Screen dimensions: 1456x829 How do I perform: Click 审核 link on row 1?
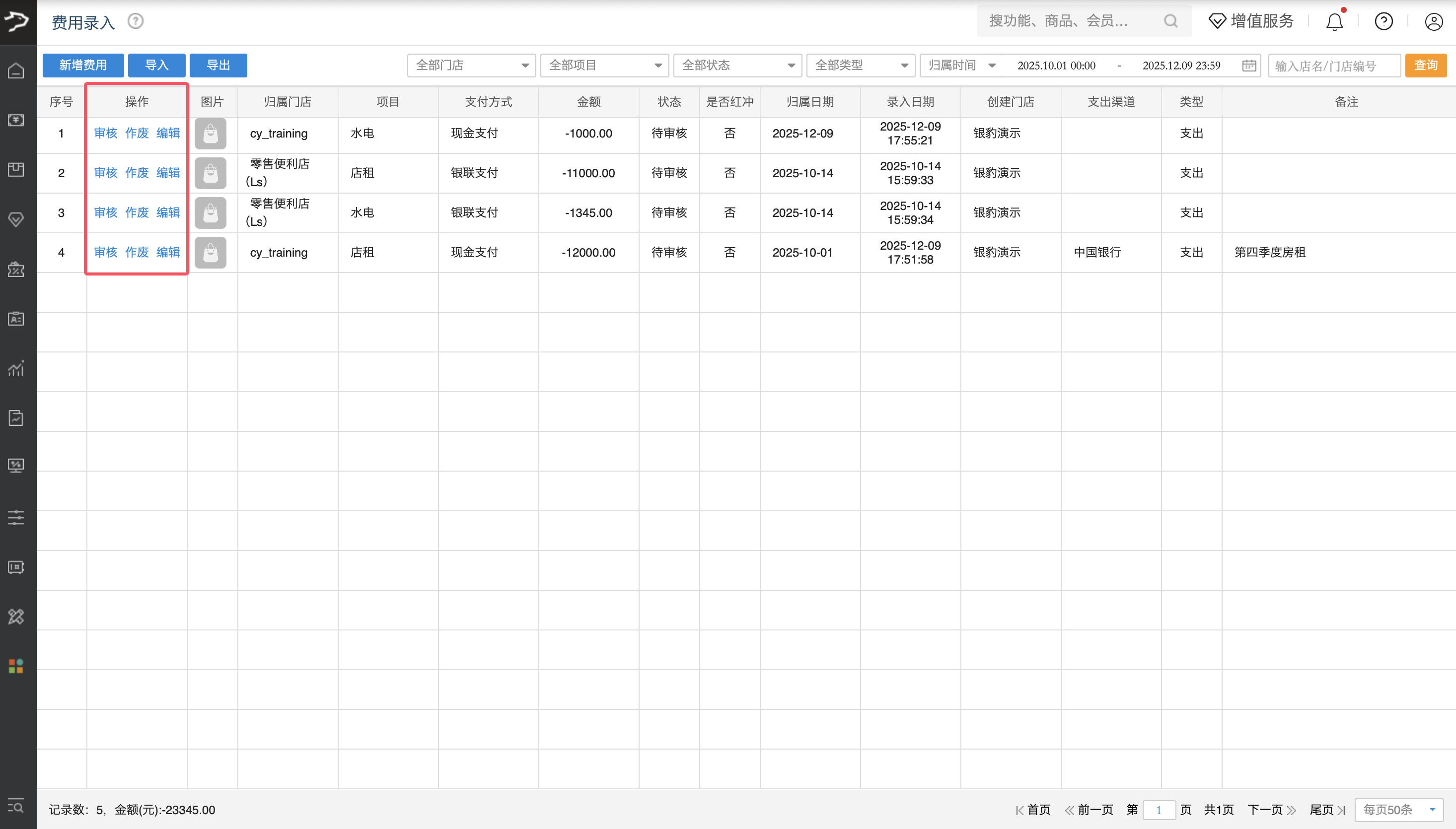pyautogui.click(x=106, y=133)
